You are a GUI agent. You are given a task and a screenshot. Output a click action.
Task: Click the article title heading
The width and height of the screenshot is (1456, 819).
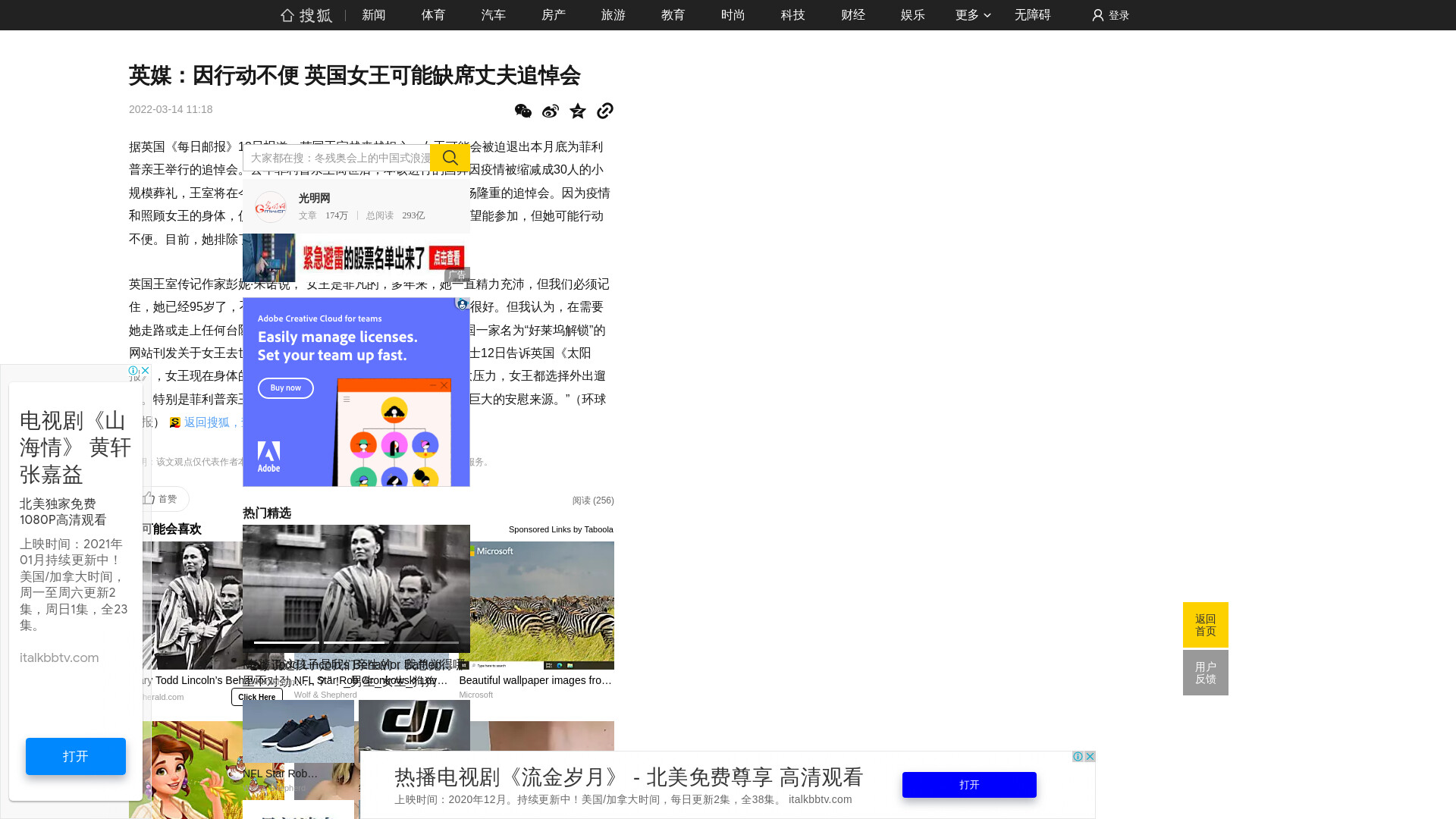[x=354, y=75]
